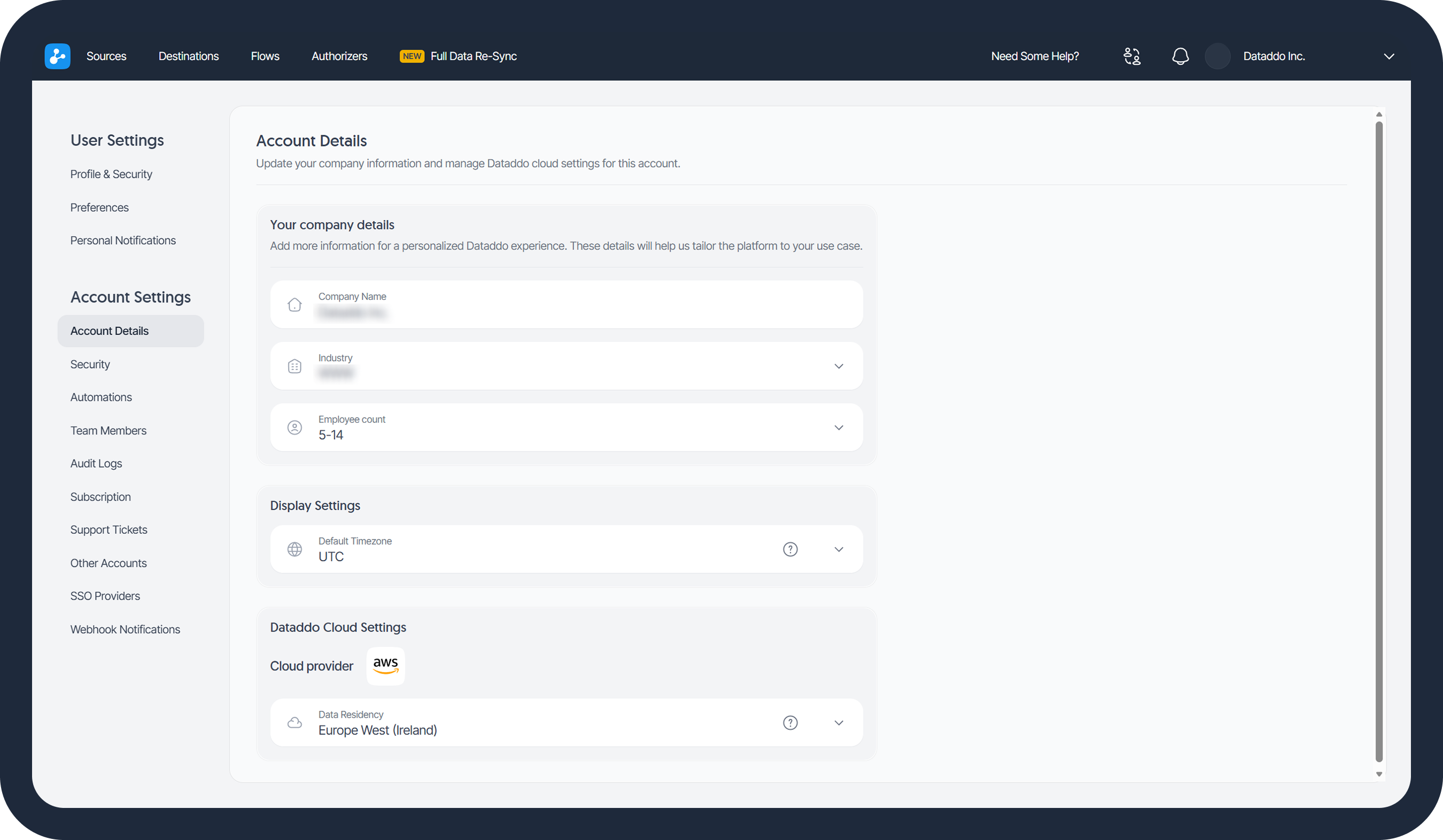Expand the Industry dropdown
Viewport: 1443px width, 840px height.
point(839,366)
